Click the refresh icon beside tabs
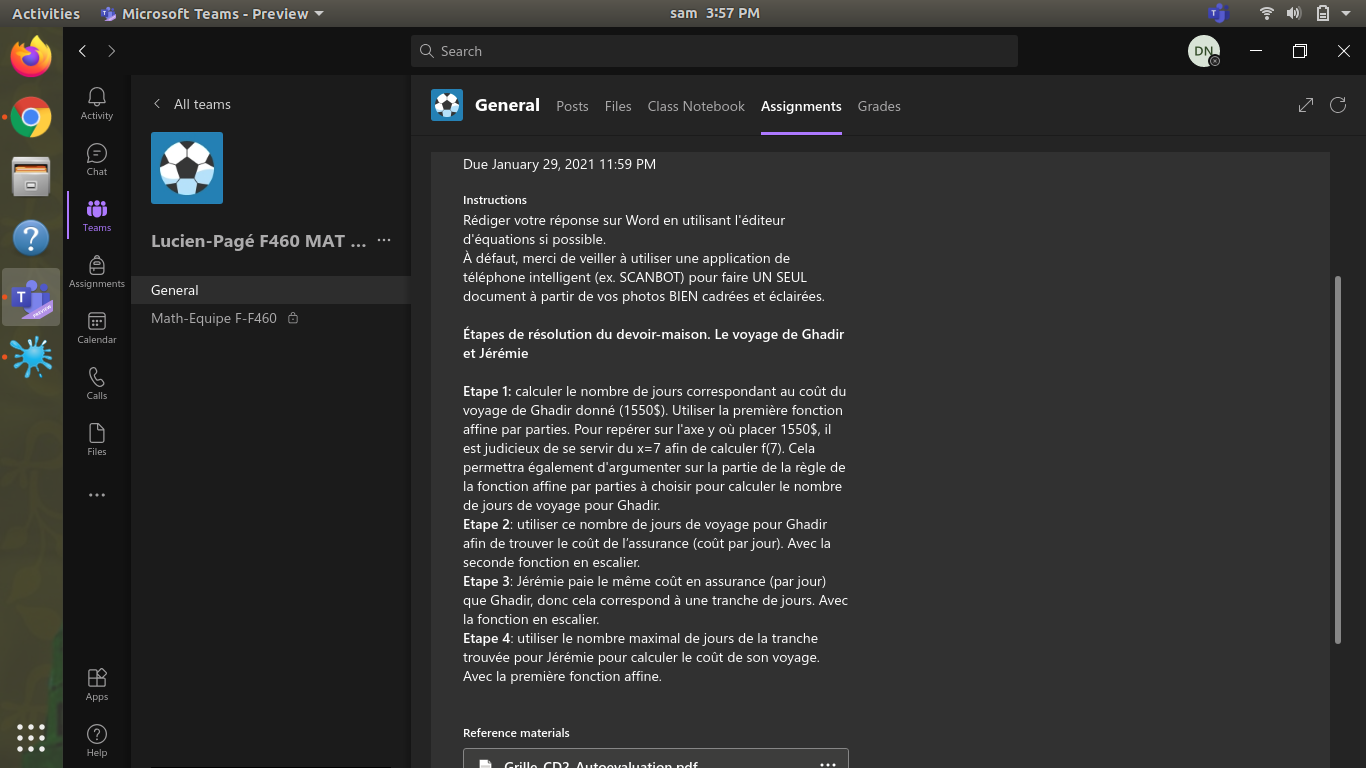Viewport: 1366px width, 768px height. tap(1338, 105)
